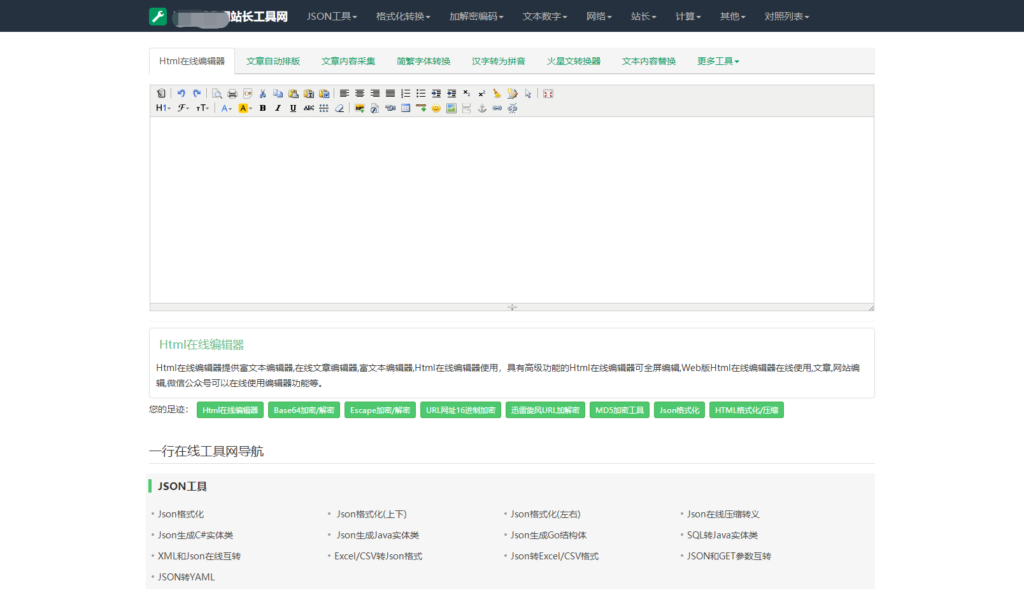
Task: Toggle bold formatting
Action: pos(262,108)
